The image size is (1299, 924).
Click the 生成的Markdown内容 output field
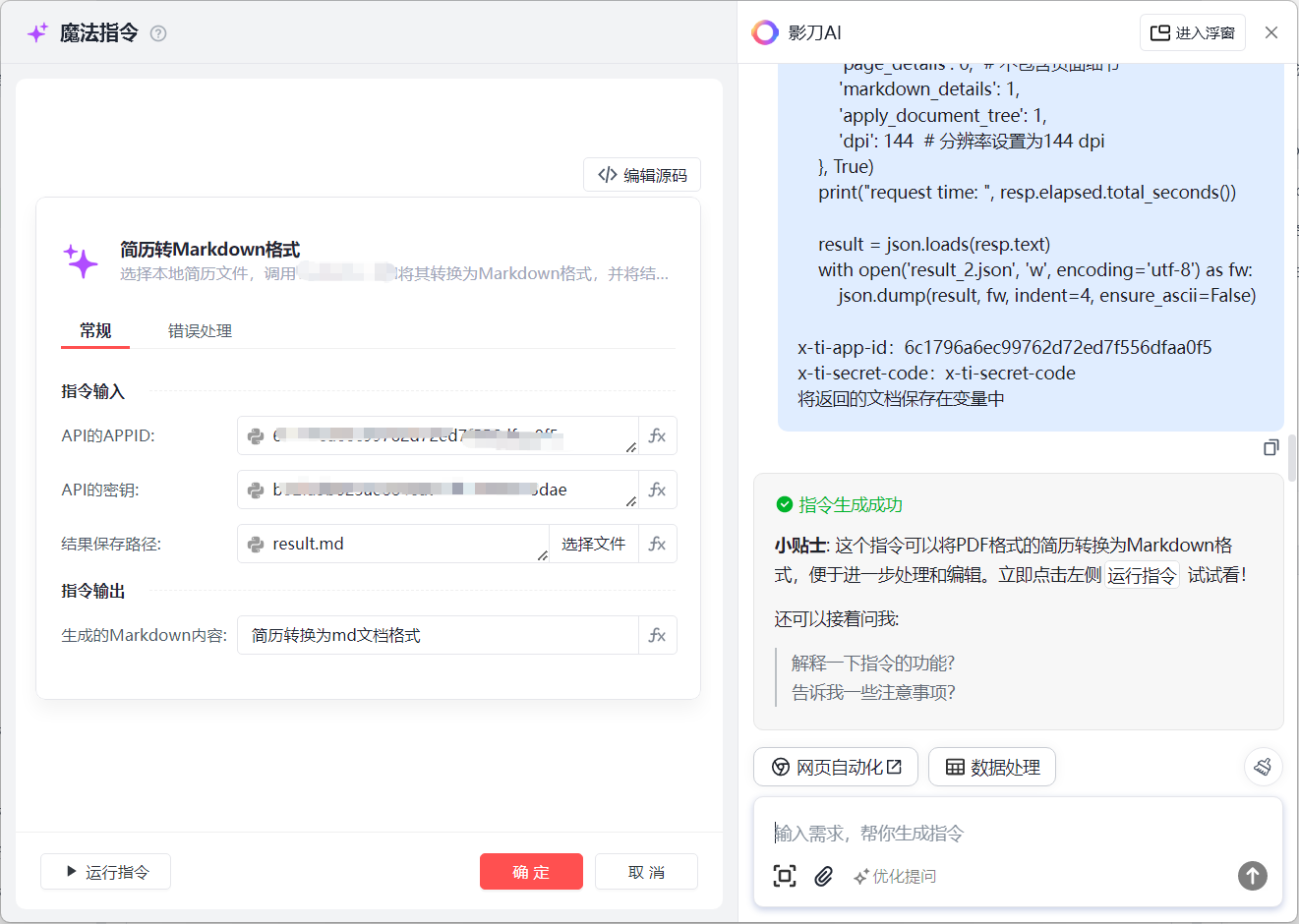(438, 635)
